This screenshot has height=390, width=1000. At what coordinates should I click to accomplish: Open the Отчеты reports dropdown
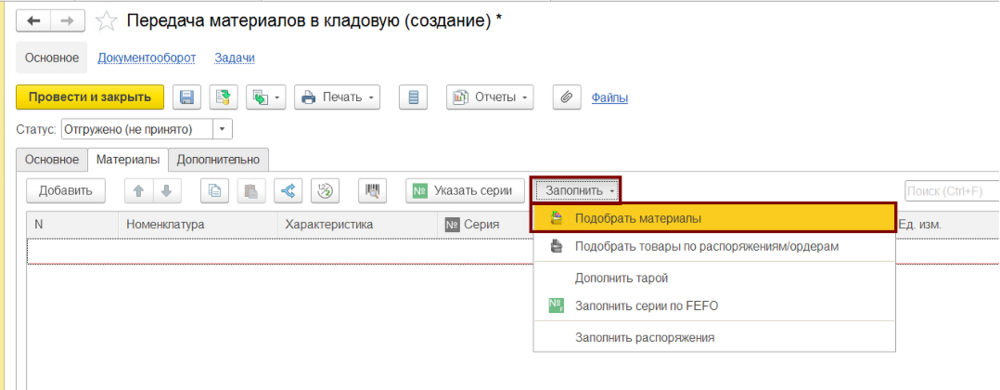[490, 98]
